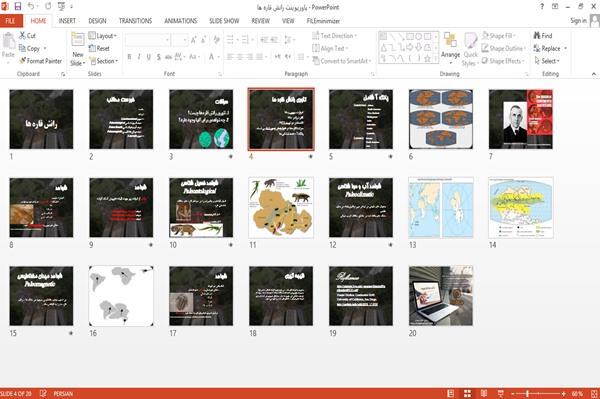Toggle Italic formatting
Image resolution: width=600 pixels, height=399 pixels.
tap(139, 57)
